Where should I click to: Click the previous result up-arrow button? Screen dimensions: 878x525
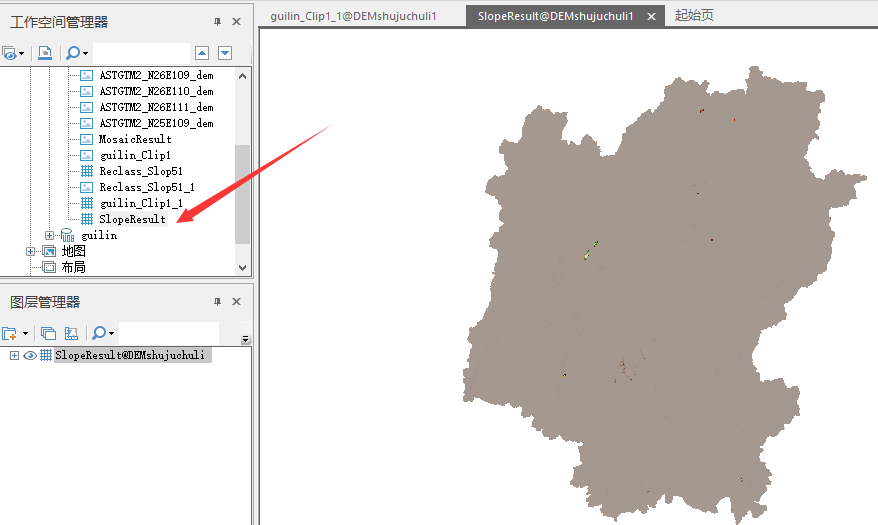202,53
